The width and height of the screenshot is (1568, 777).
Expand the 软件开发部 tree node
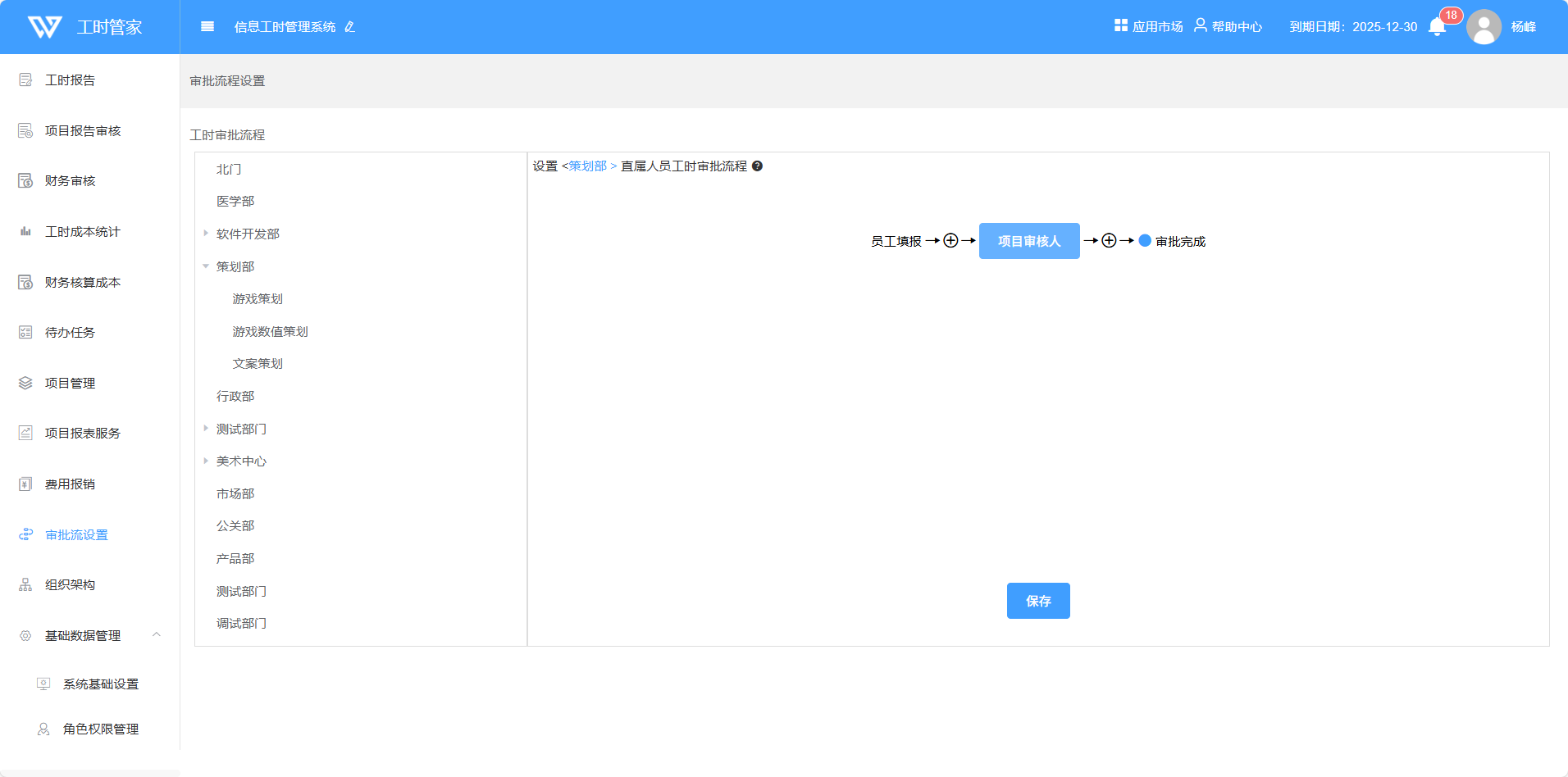pos(206,234)
